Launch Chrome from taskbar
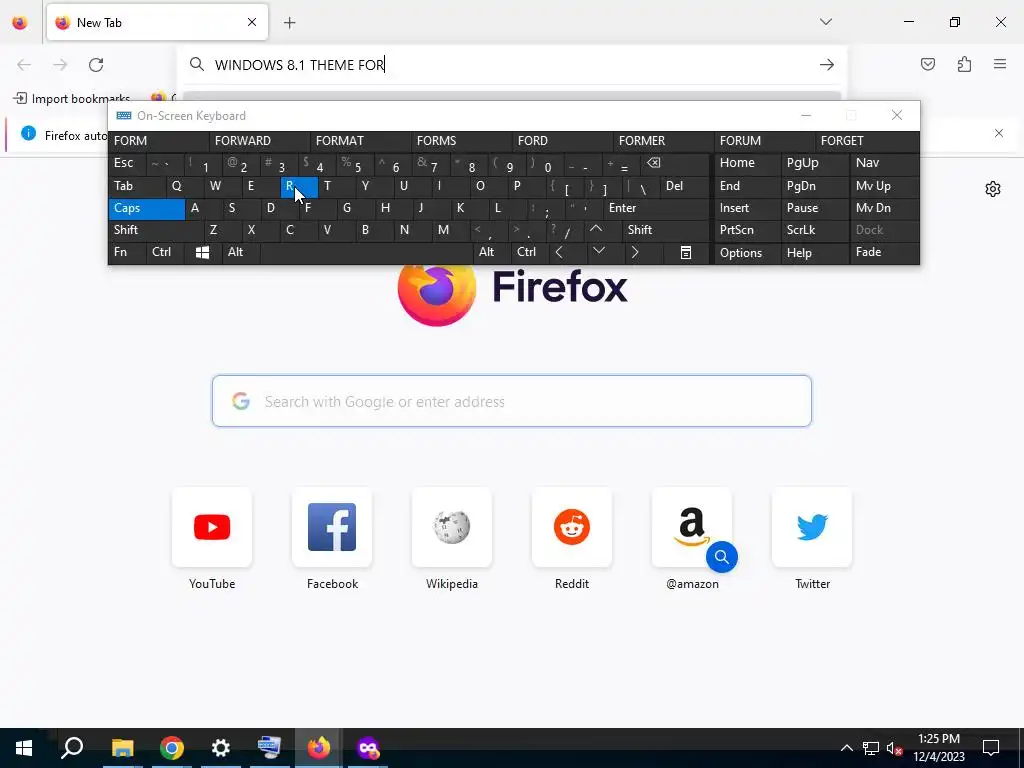1024x768 pixels. coord(172,748)
